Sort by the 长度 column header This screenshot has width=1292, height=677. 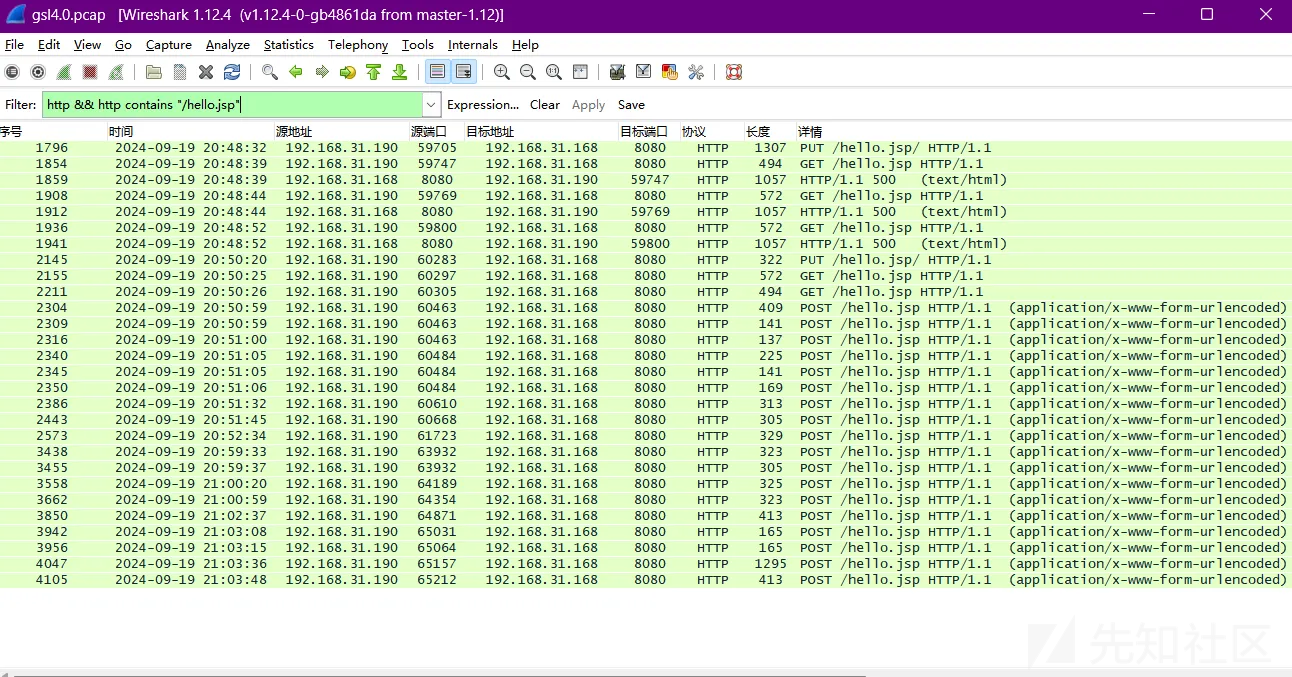click(769, 131)
